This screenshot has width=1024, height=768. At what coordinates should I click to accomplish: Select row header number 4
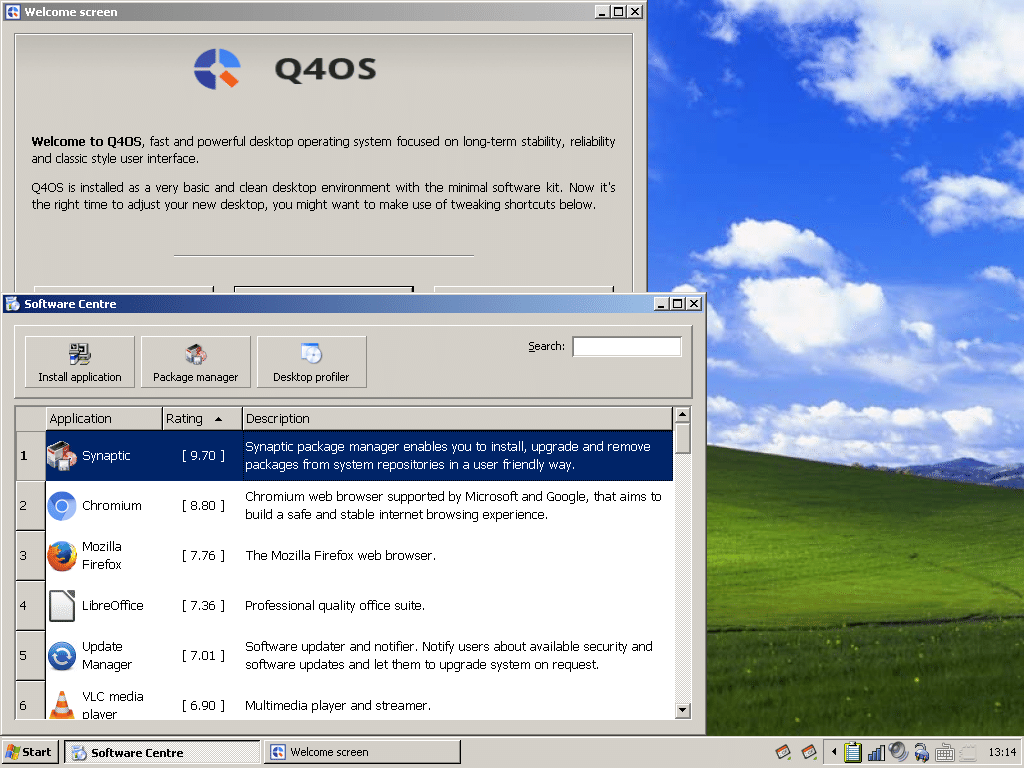(30, 605)
